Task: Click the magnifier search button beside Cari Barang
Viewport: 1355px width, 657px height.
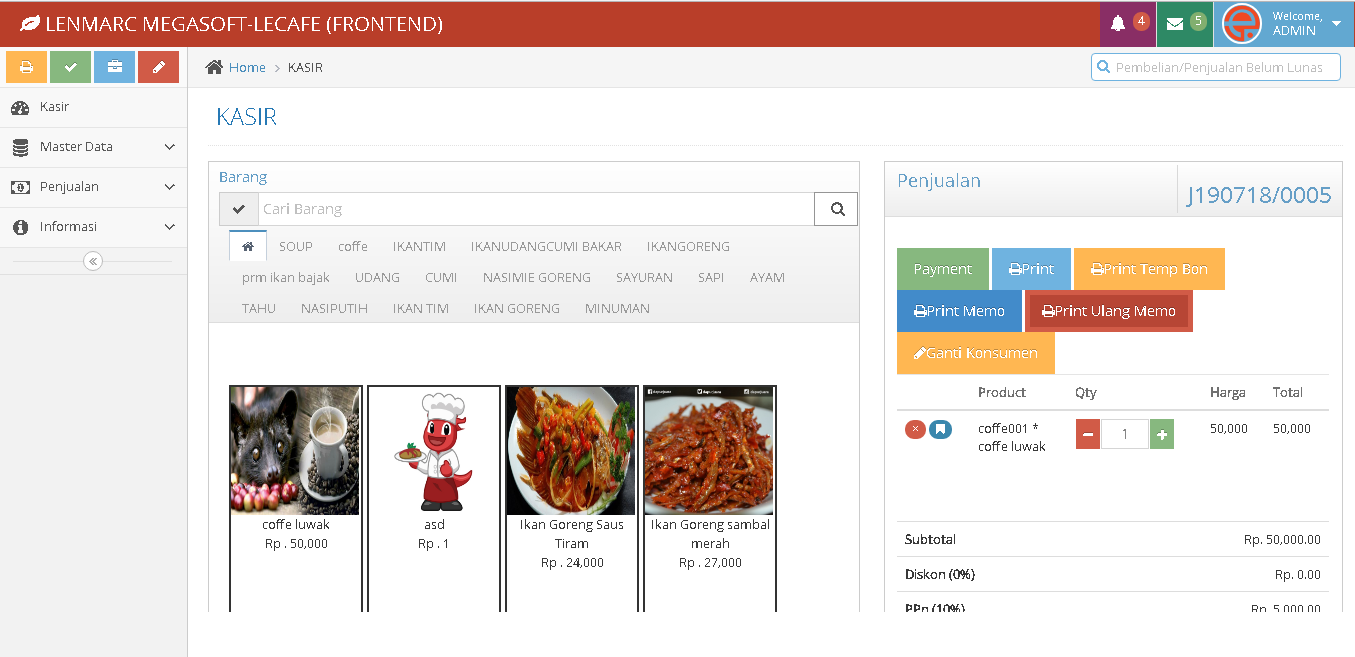Action: 837,209
